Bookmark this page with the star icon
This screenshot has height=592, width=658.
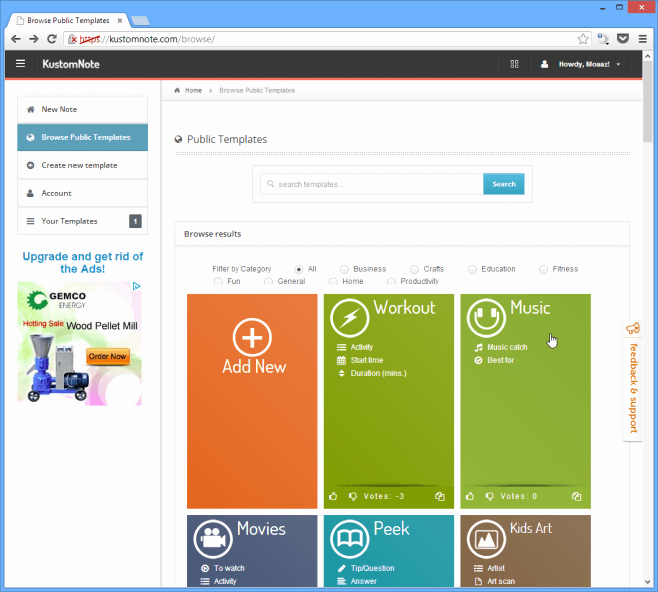pyautogui.click(x=583, y=39)
